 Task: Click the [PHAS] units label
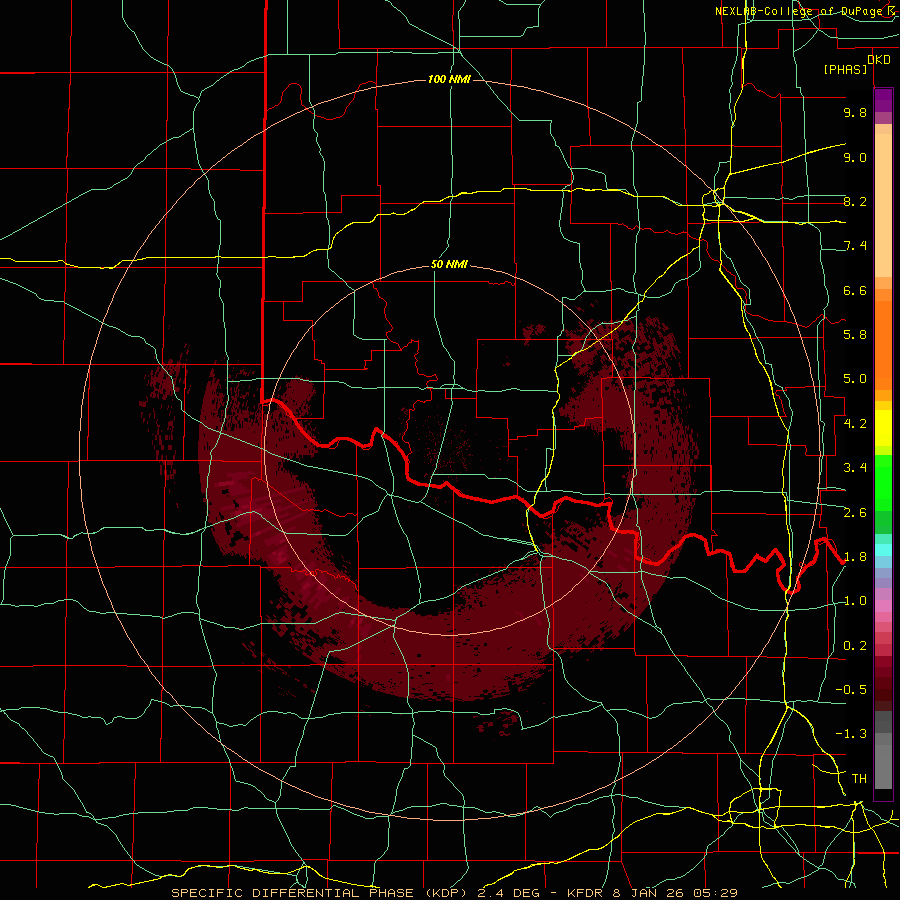[845, 69]
